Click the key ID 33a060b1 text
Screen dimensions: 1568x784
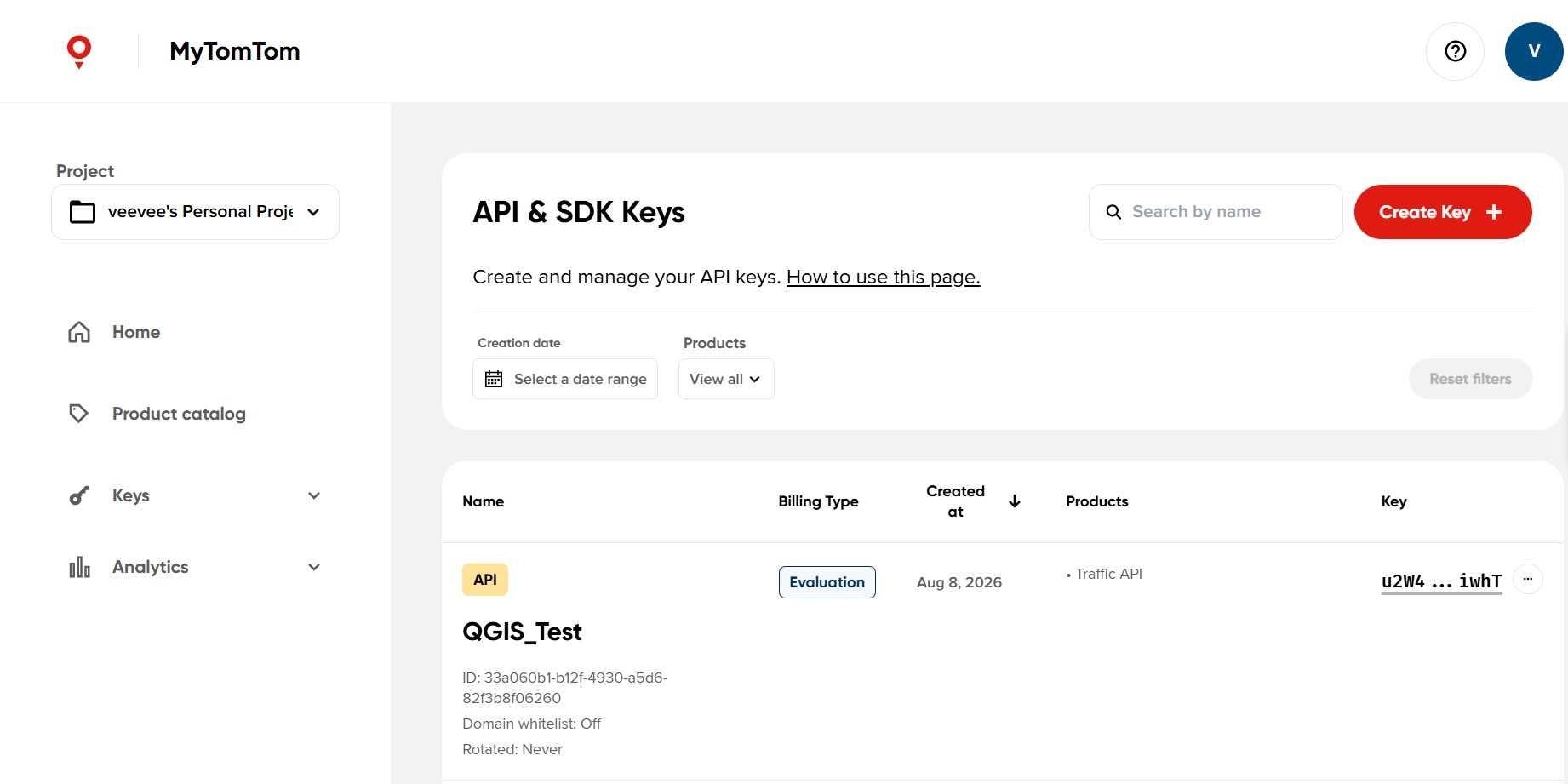(x=564, y=688)
